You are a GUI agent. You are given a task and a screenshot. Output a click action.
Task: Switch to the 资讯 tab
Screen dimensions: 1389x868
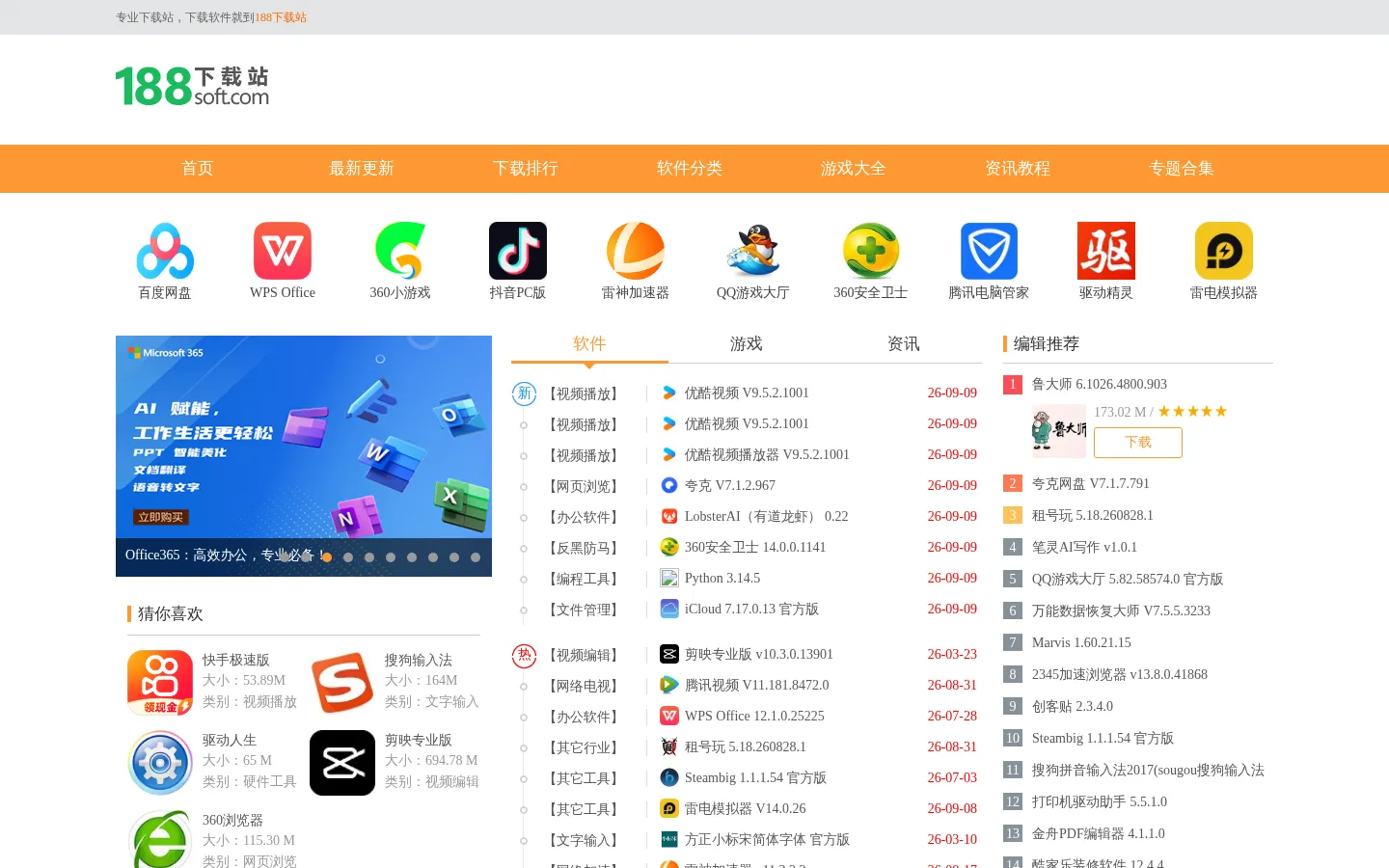(904, 344)
